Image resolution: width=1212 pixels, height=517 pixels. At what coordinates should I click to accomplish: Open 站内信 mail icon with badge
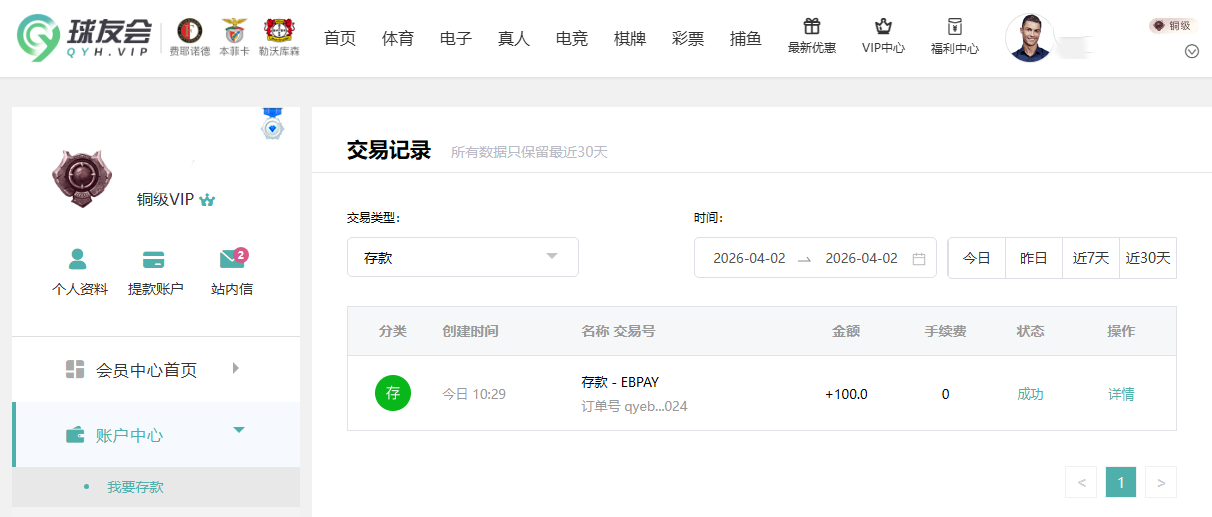(231, 260)
